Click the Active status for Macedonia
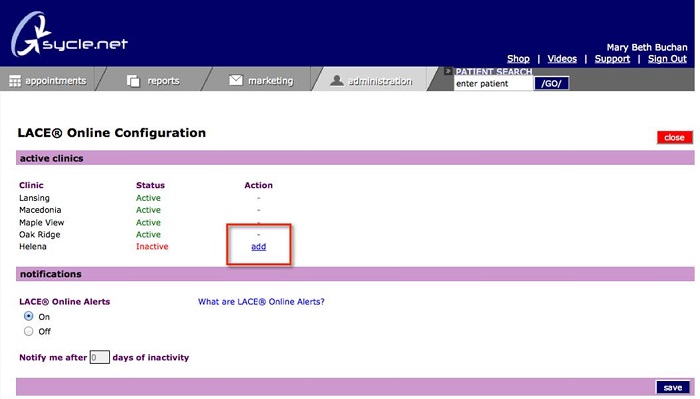This screenshot has height=399, width=700. pyautogui.click(x=148, y=210)
